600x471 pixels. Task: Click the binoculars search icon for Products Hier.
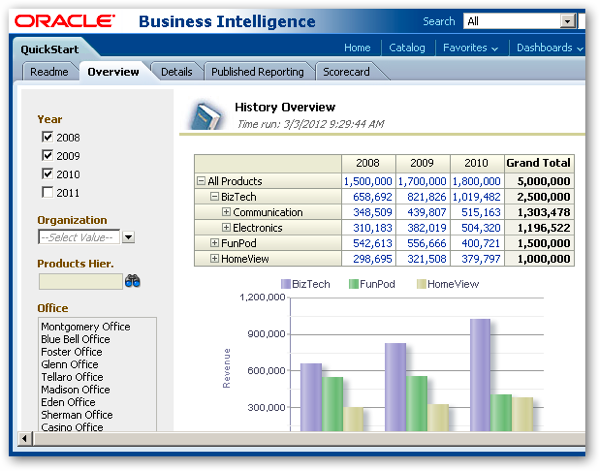point(132,281)
